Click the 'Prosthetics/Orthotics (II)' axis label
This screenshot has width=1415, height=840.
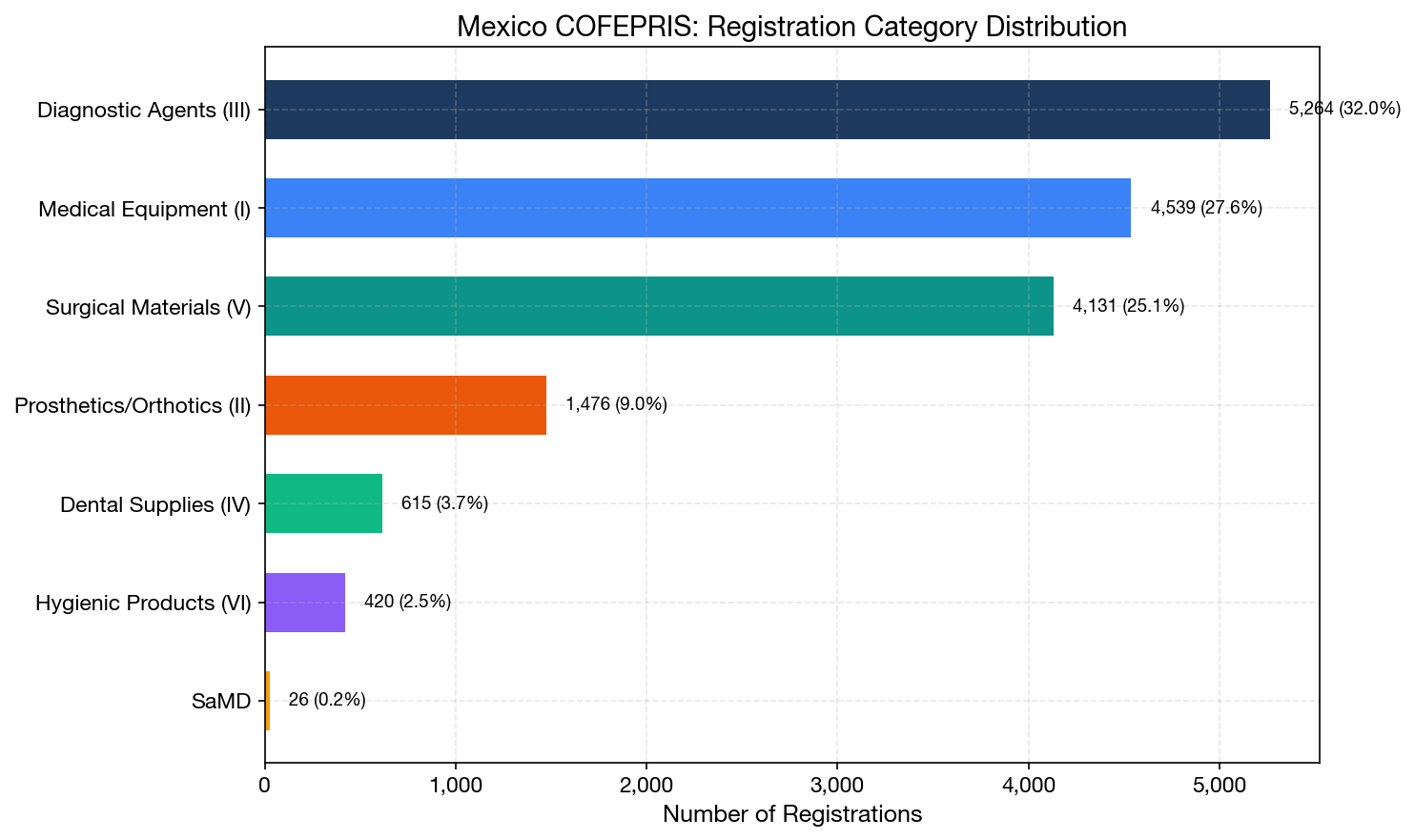[x=133, y=406]
